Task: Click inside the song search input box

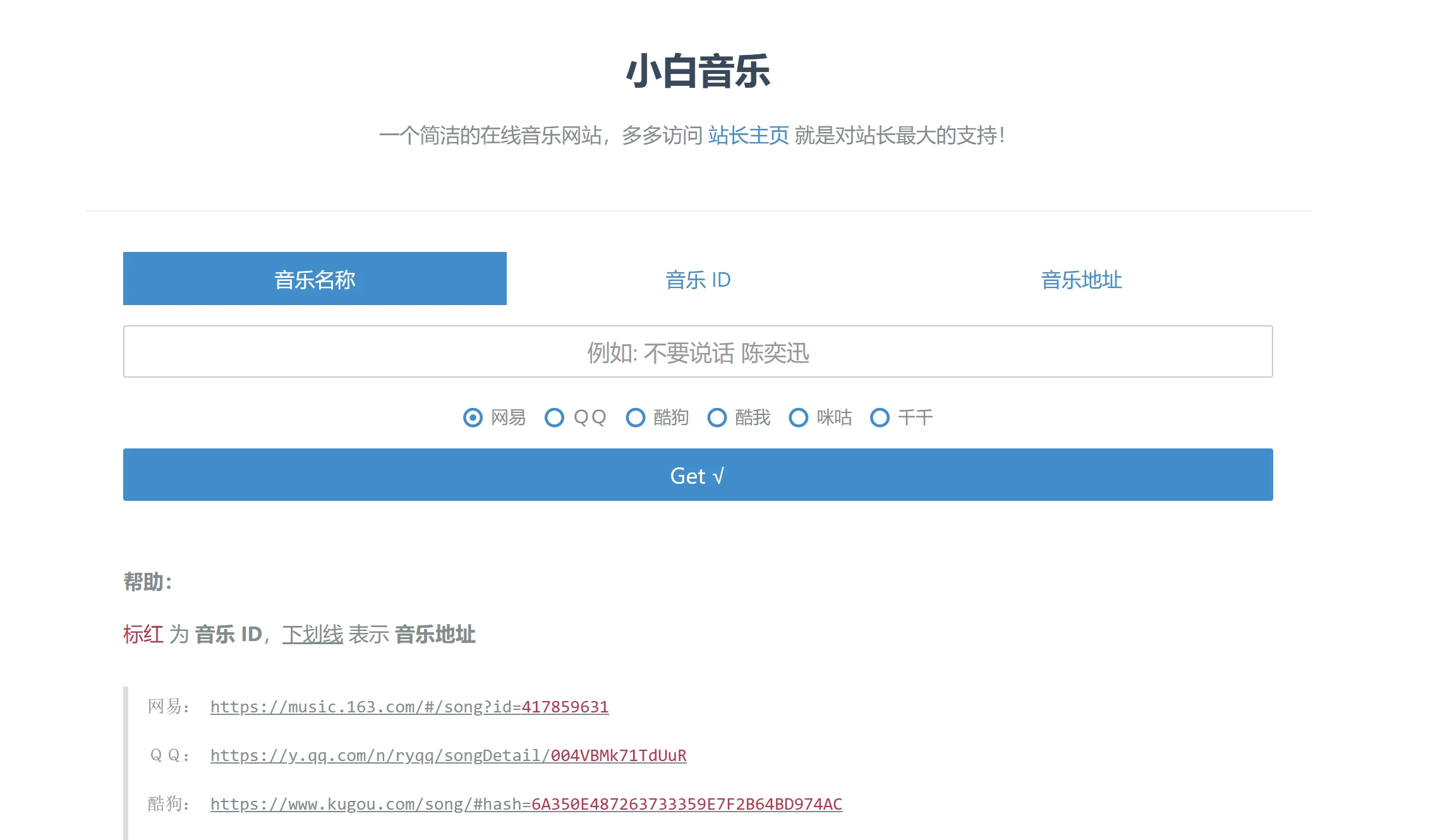Action: pos(697,352)
